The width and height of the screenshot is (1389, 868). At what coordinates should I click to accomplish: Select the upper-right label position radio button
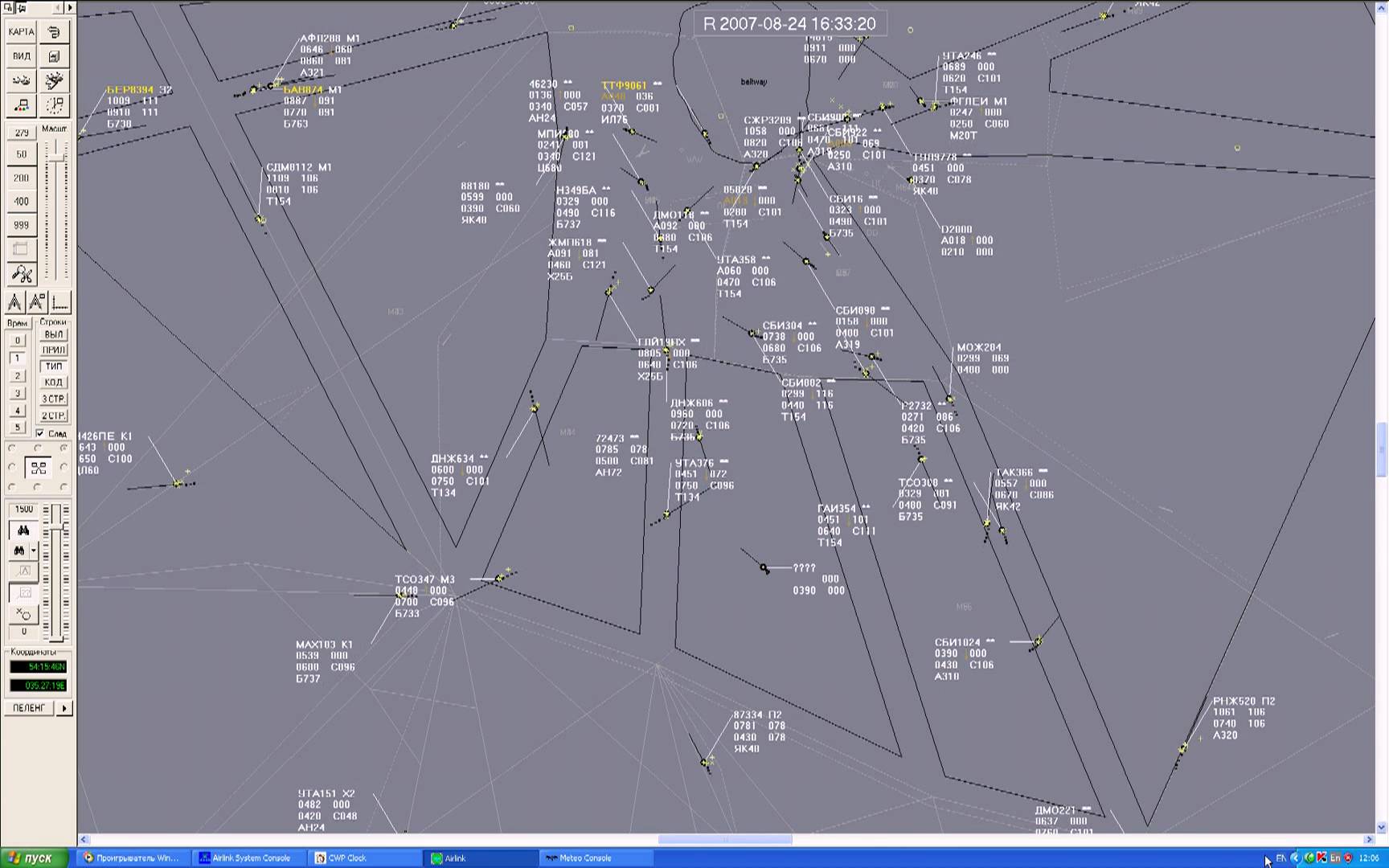coord(64,448)
